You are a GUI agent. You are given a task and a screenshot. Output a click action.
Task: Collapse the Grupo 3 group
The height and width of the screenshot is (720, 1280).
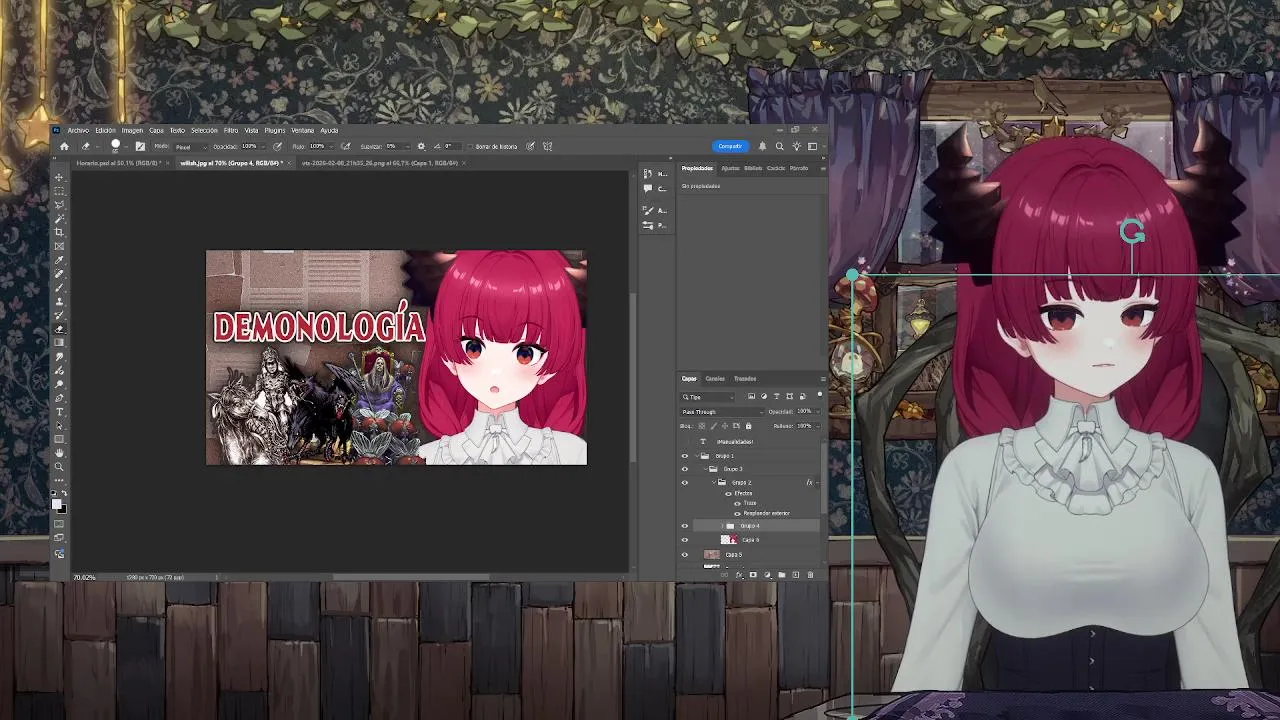(706, 469)
